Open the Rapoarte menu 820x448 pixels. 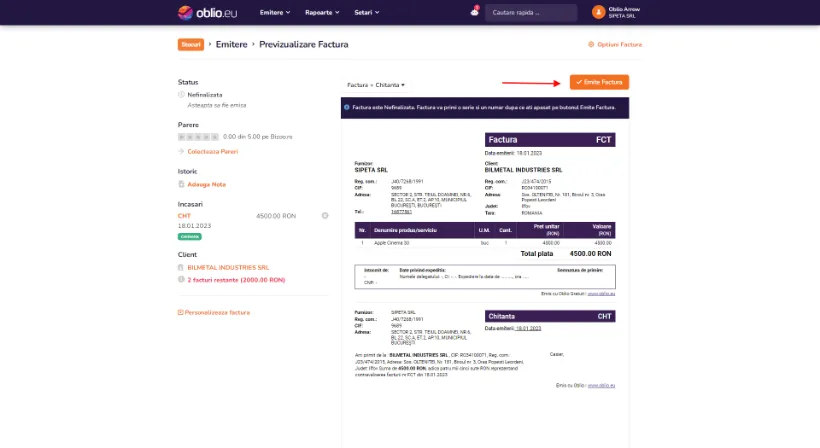coord(322,12)
